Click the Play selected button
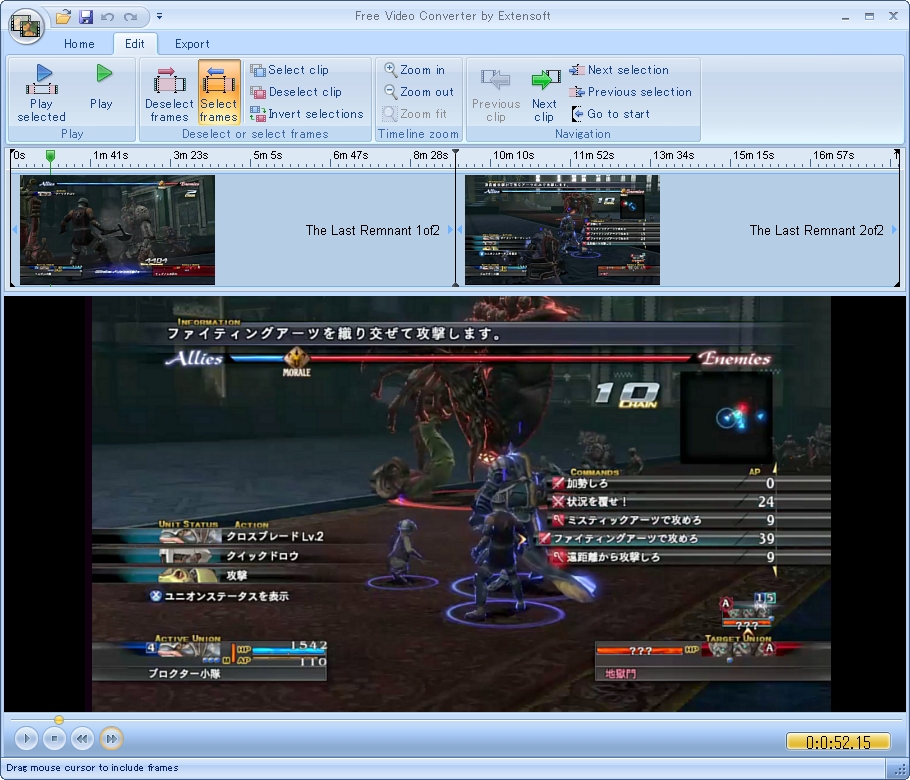Screen dimensions: 910x780 click(x=41, y=92)
